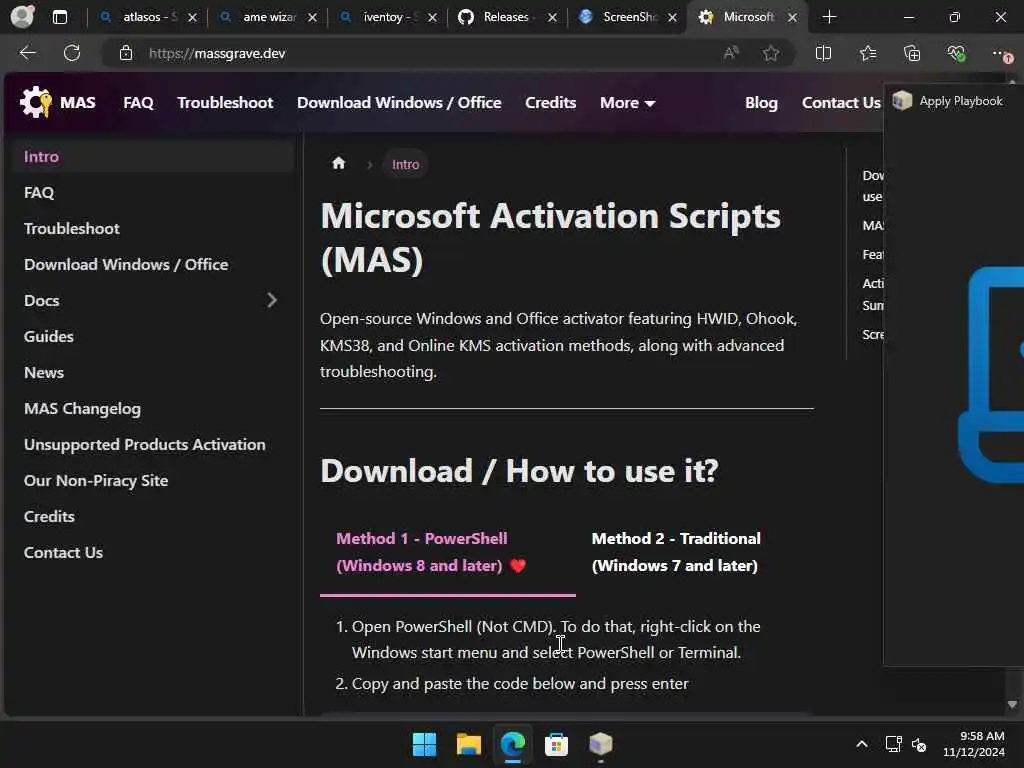Open FAQ in top navigation bar
Image resolution: width=1024 pixels, height=768 pixels.
point(138,103)
